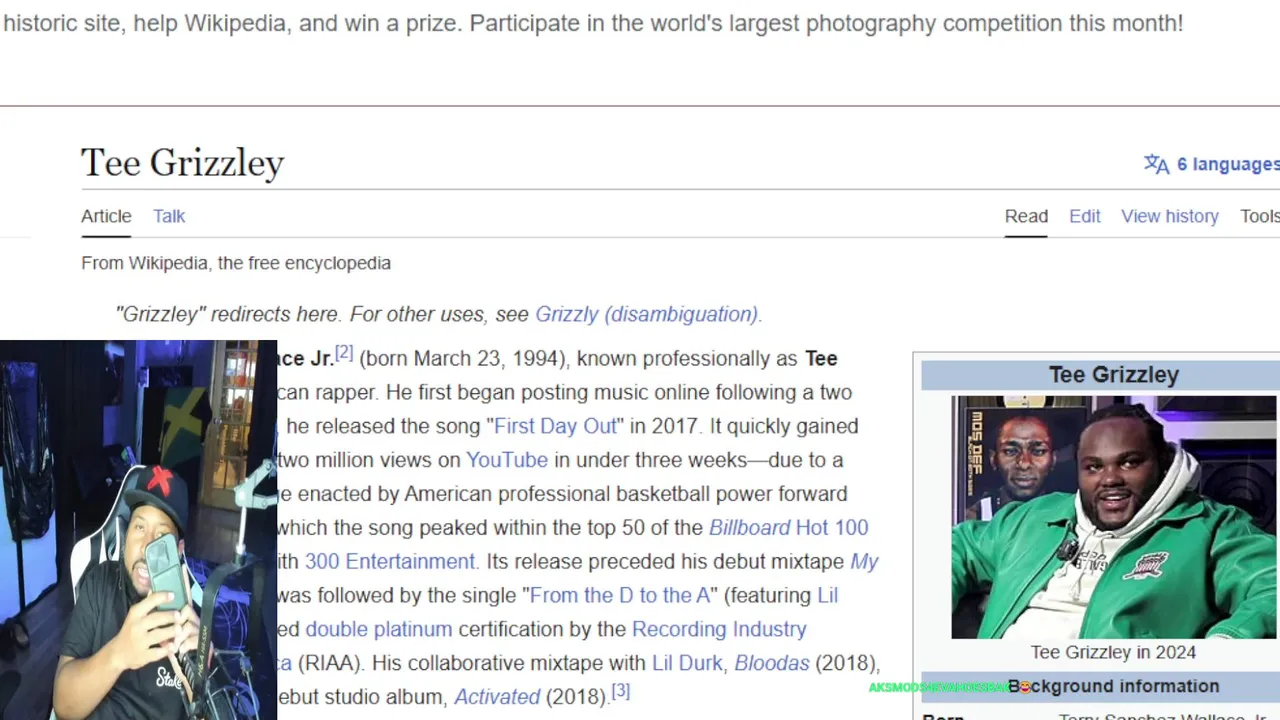Viewport: 1280px width, 720px height.
Task: Follow the double platinum link
Action: pyautogui.click(x=379, y=629)
